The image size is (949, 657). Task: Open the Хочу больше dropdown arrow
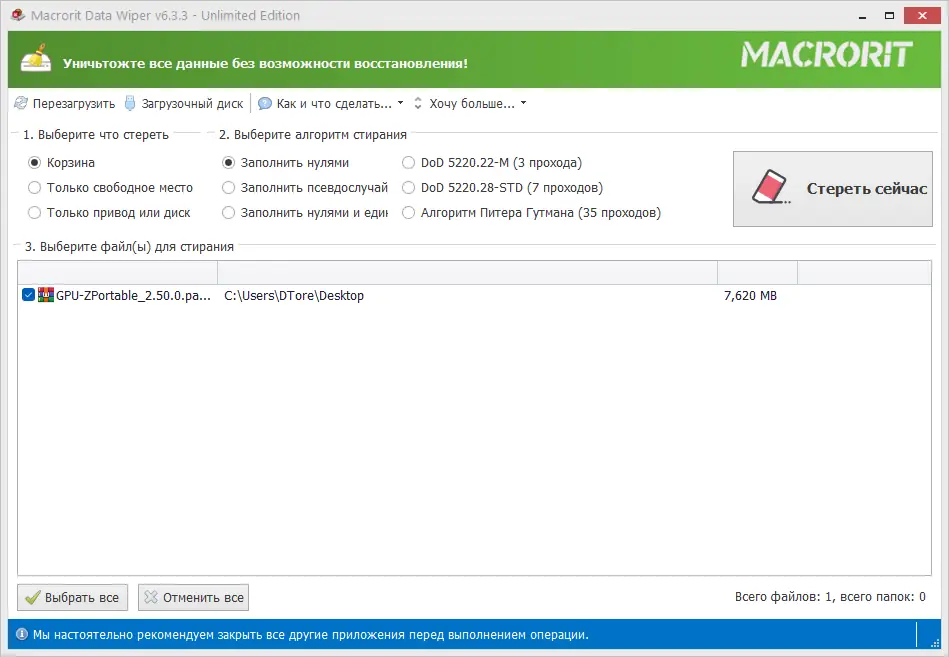(x=524, y=103)
